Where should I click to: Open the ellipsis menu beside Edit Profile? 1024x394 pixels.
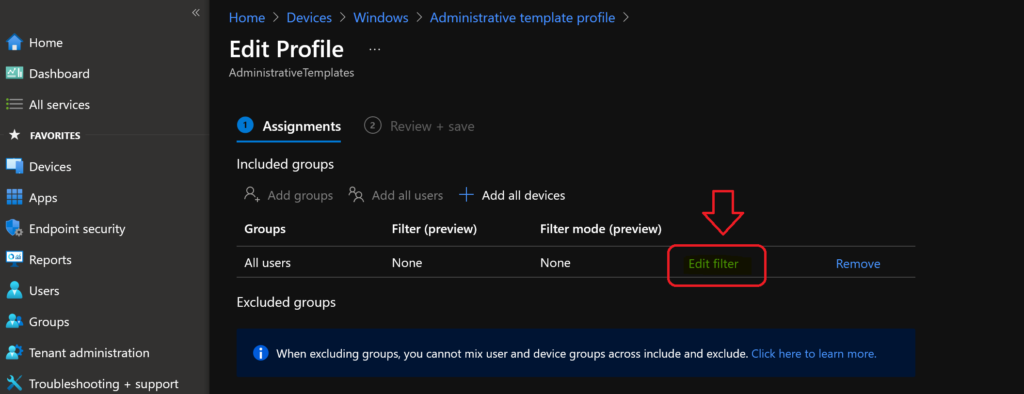[375, 50]
